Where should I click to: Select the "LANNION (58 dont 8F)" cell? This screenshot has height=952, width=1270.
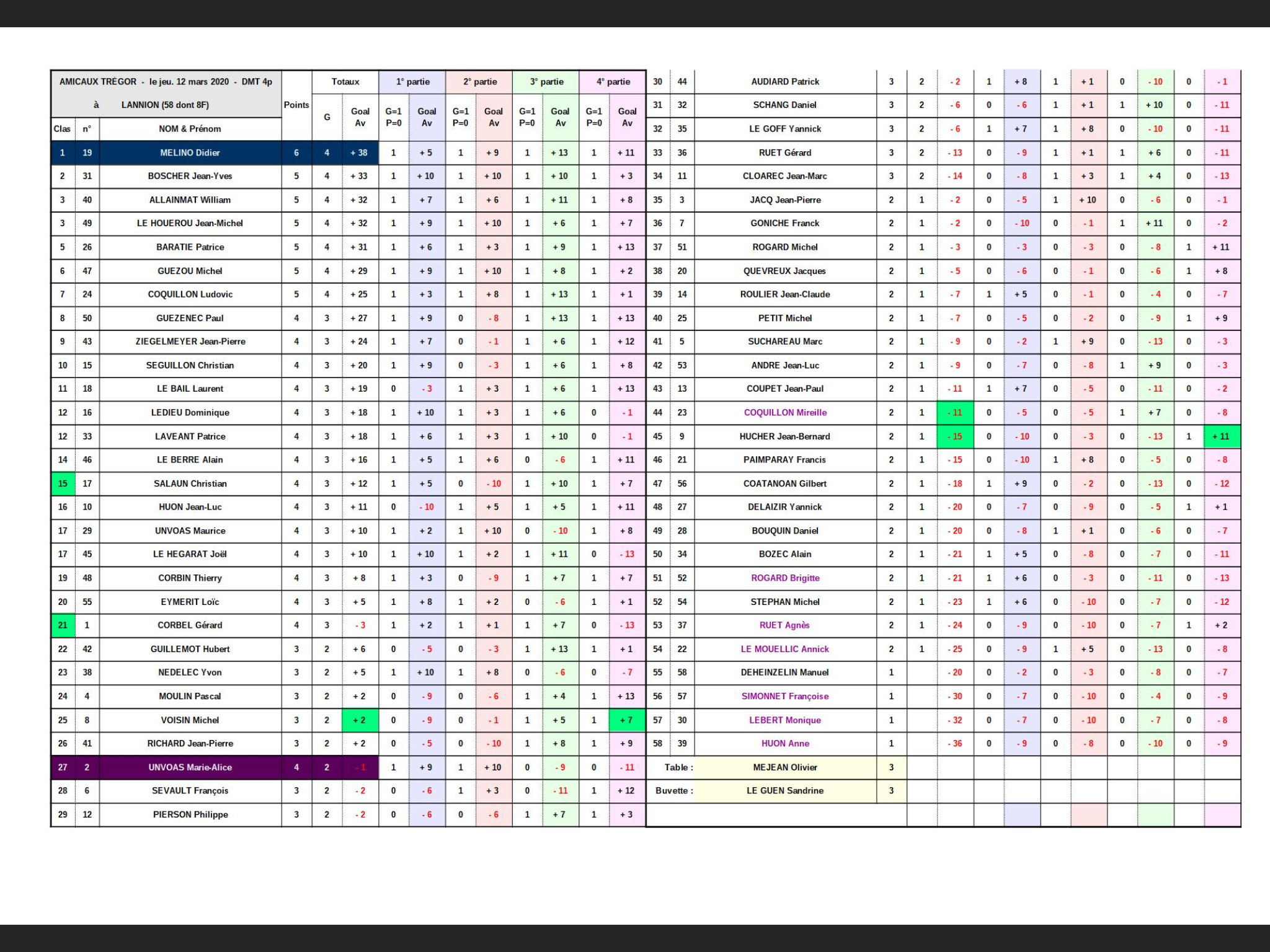point(165,105)
